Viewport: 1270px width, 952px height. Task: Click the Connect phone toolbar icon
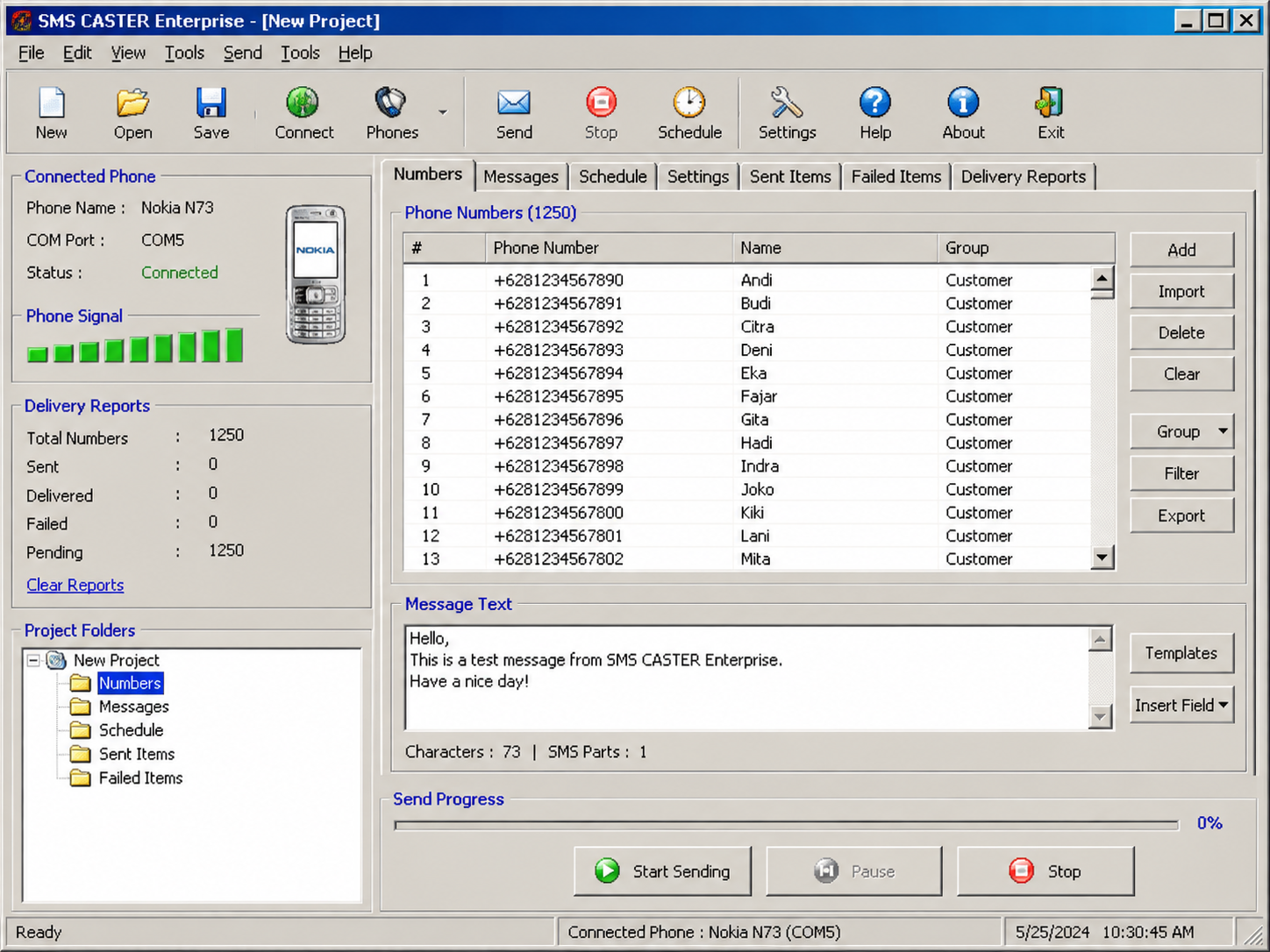303,113
